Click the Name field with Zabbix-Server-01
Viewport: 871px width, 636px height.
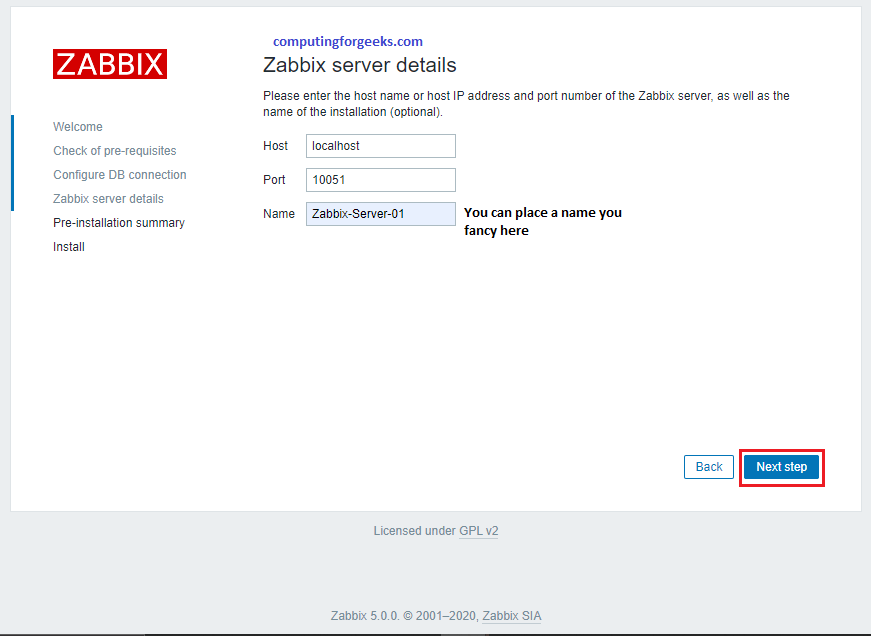(381, 214)
